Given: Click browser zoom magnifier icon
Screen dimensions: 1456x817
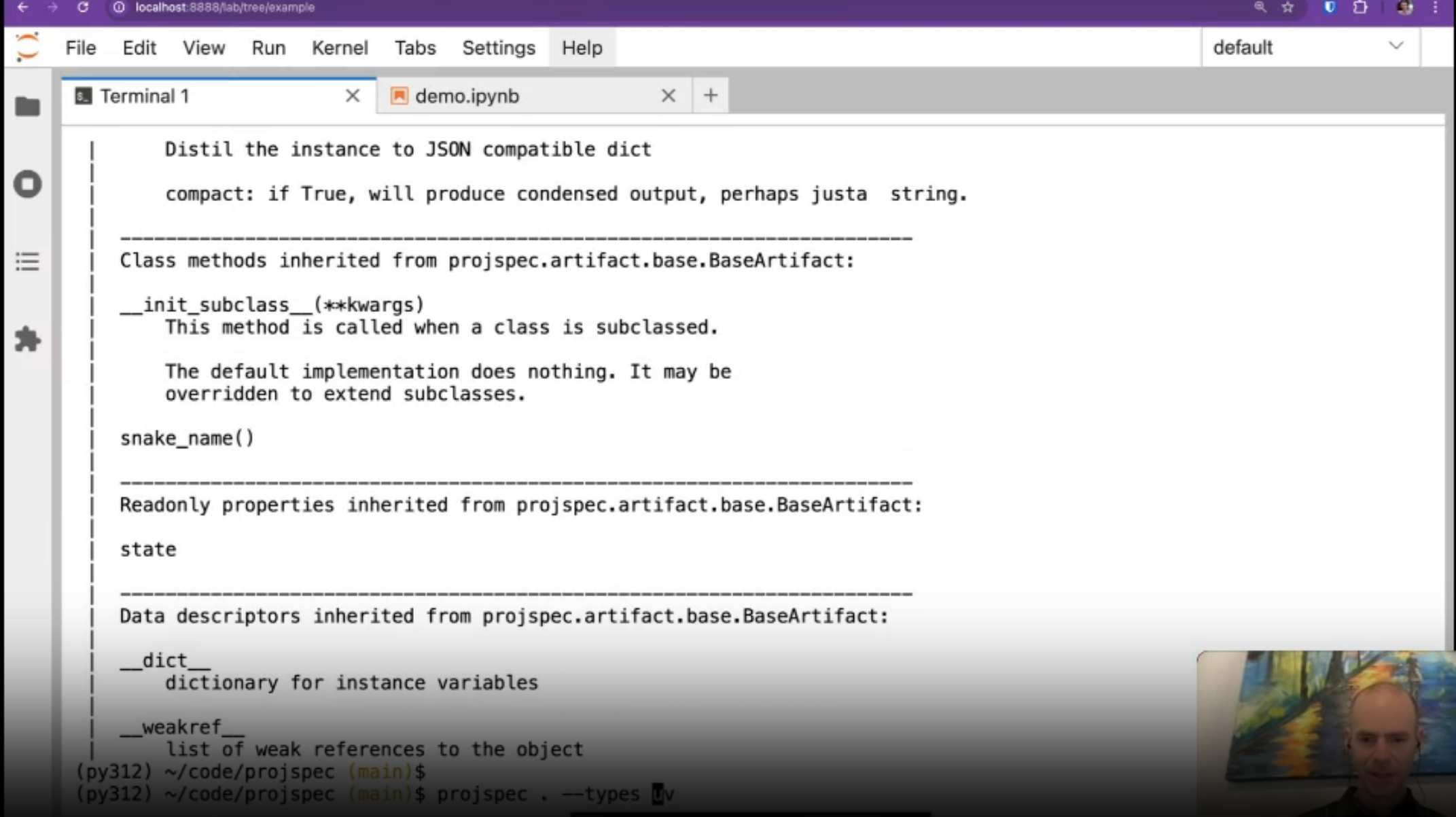Looking at the screenshot, I should tap(1260, 7).
